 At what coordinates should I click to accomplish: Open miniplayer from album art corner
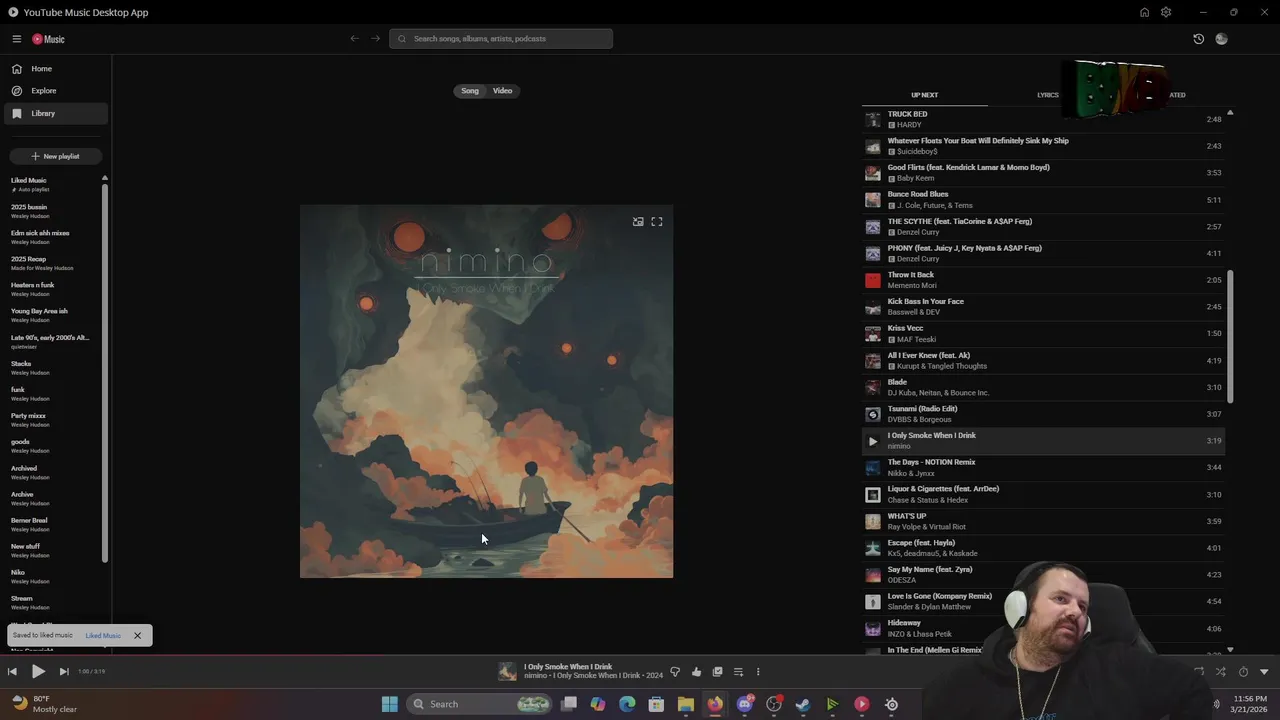tap(638, 222)
